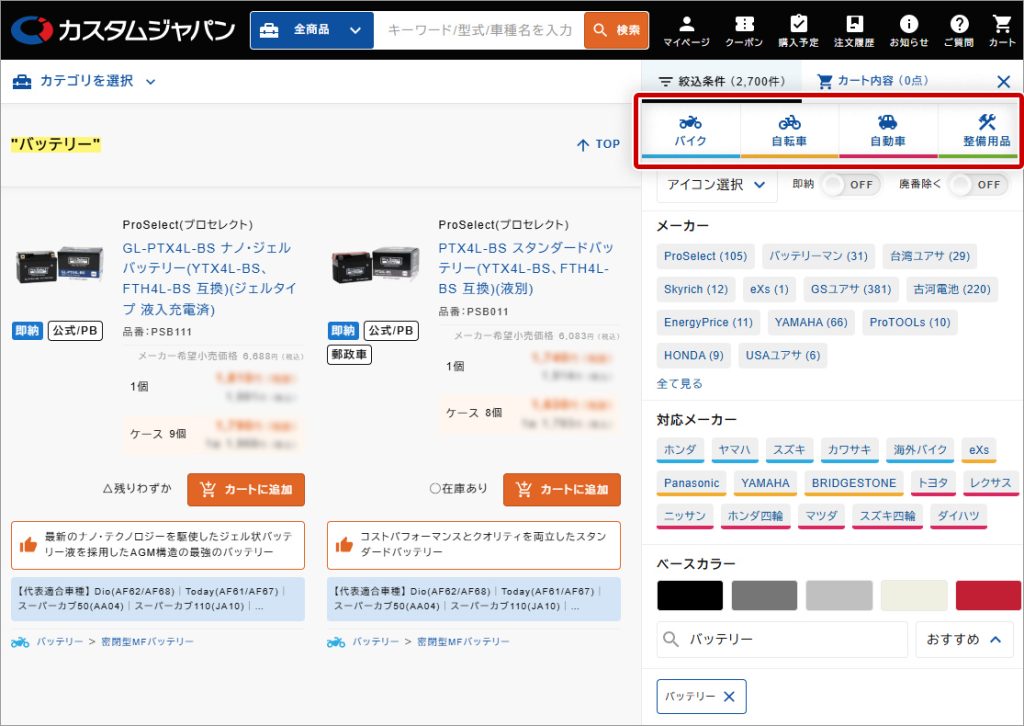Viewport: 1024px width, 726px height.
Task: Click the orange 検索 search button
Action: pos(616,30)
